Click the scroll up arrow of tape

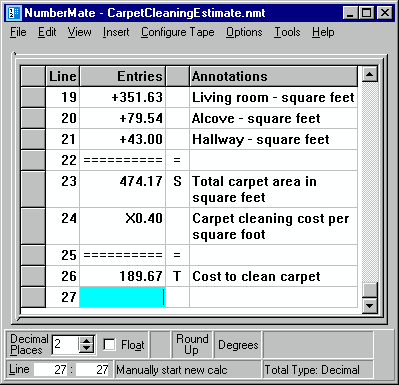pyautogui.click(x=369, y=74)
